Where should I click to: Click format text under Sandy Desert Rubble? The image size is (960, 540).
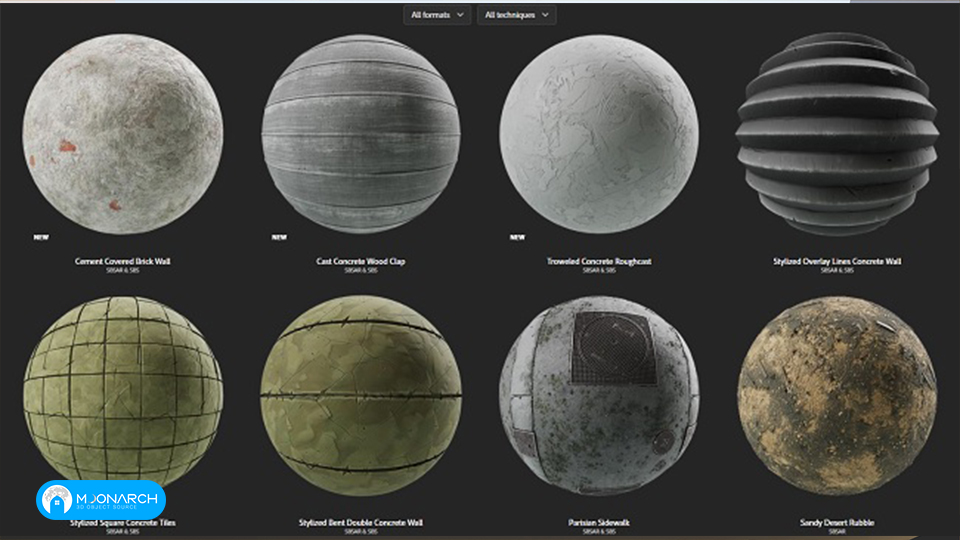(x=837, y=531)
